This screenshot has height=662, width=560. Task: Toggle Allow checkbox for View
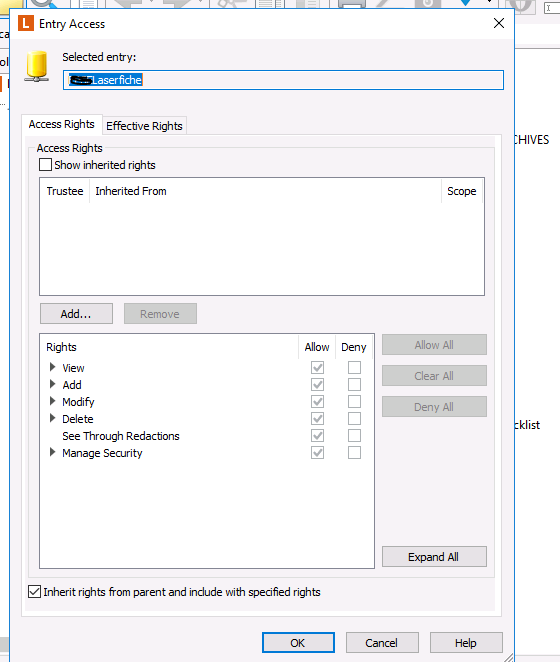pos(317,368)
